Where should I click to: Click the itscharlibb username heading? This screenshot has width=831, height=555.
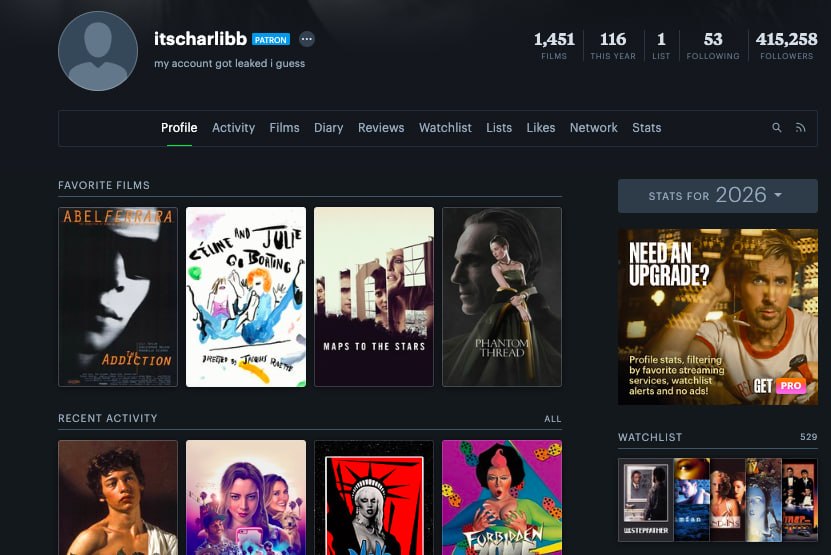200,39
